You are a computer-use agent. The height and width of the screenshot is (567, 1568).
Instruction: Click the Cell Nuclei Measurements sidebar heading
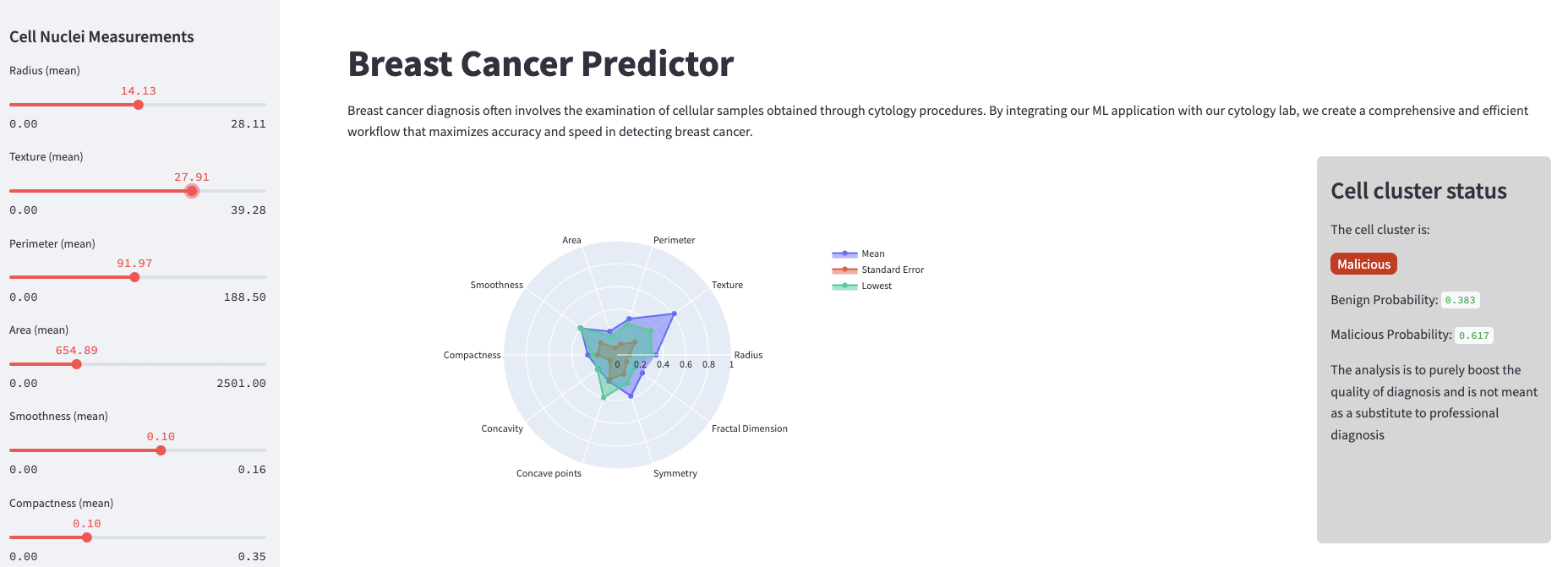[101, 37]
